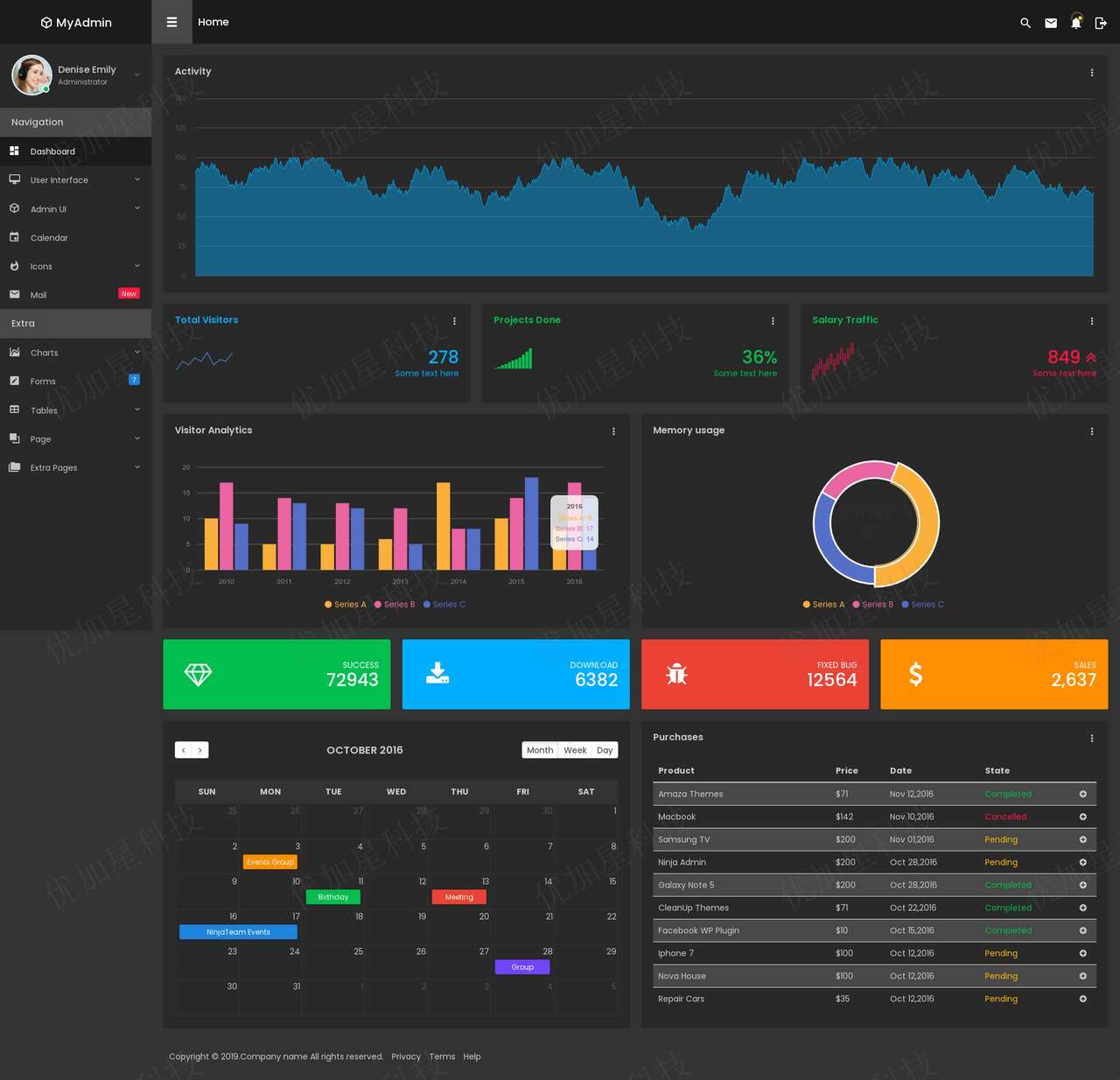Switch calendar to Day view

[605, 750]
